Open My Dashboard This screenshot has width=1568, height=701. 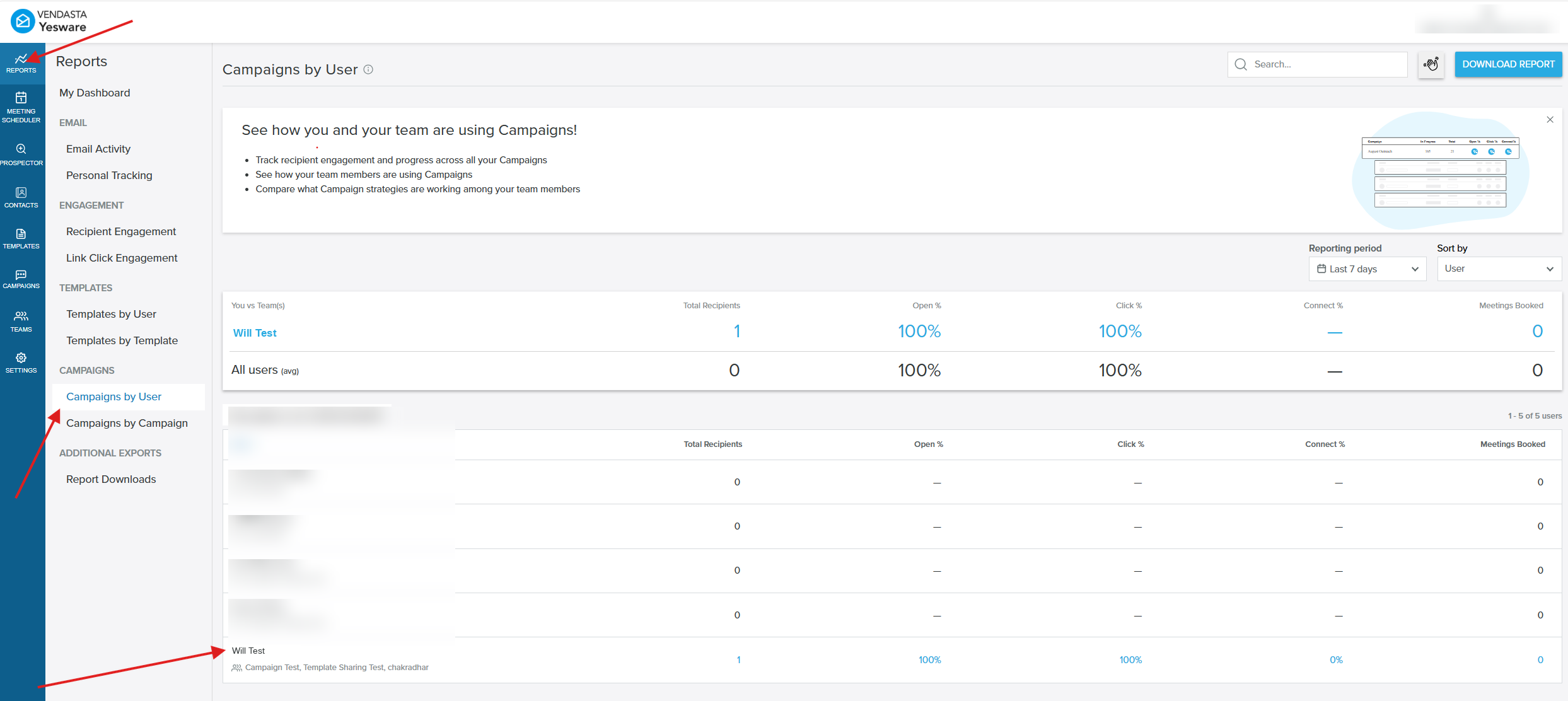95,93
